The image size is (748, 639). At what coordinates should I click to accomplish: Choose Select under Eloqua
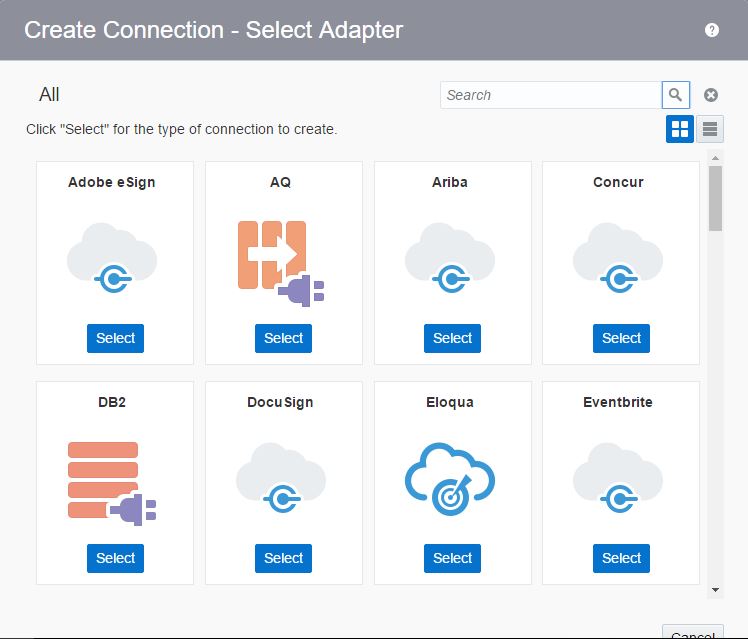(452, 558)
